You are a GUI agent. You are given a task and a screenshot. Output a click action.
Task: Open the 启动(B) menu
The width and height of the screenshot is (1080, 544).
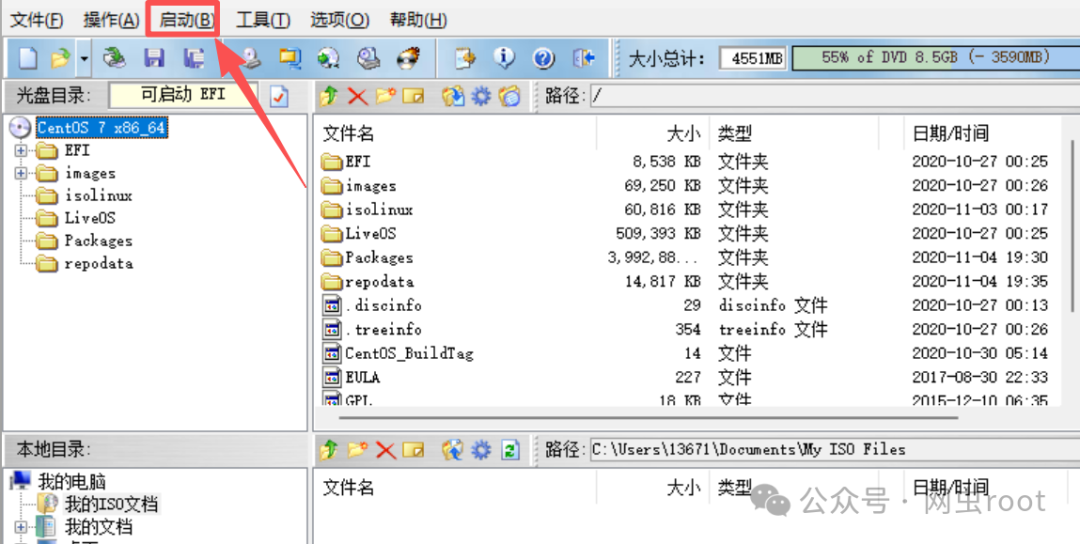click(x=187, y=20)
